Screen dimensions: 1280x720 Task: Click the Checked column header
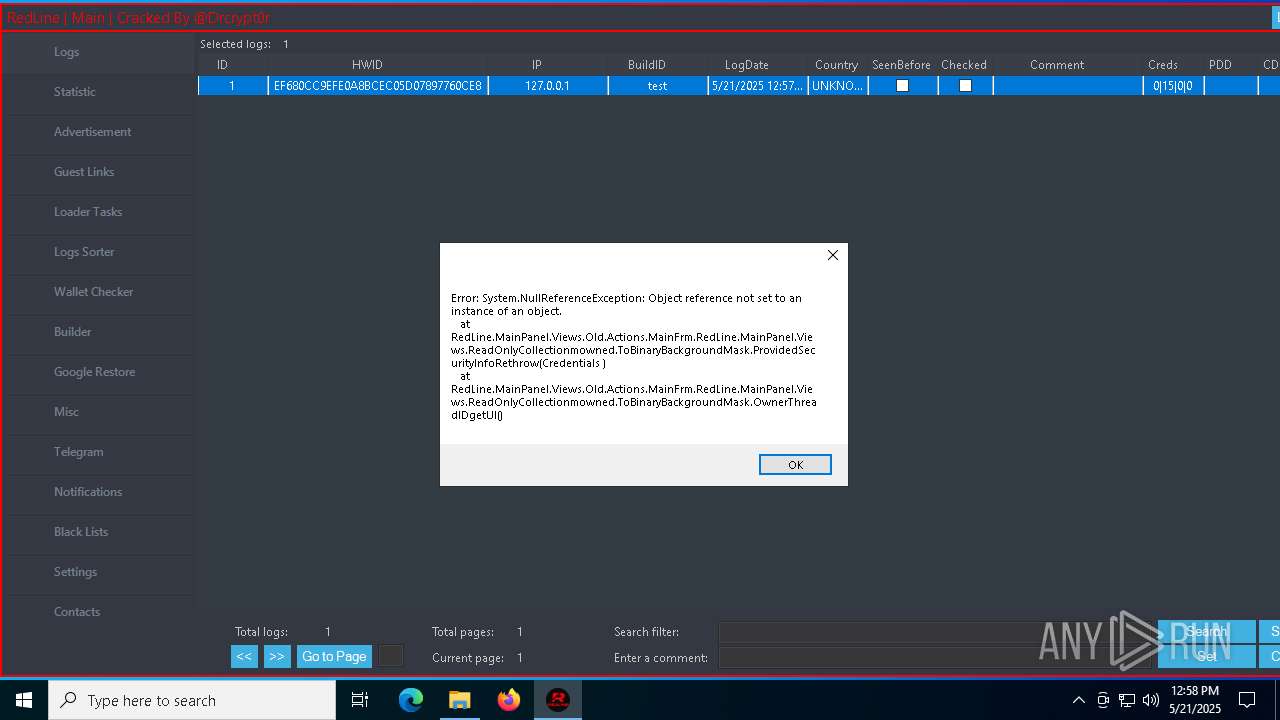tap(965, 65)
